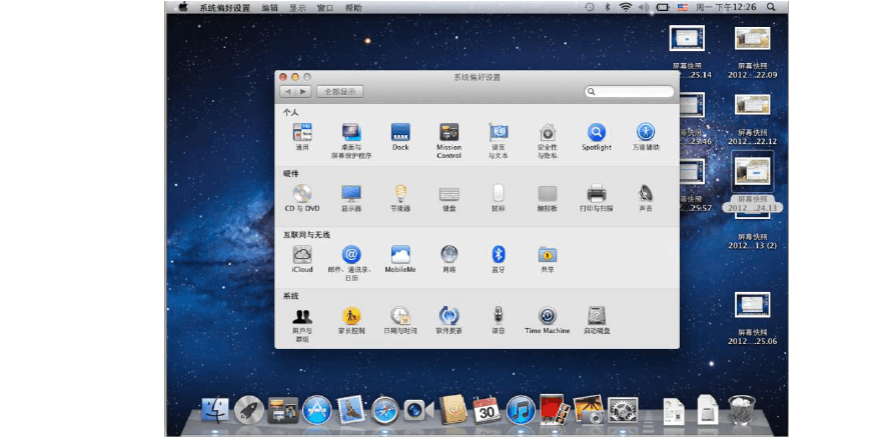Image resolution: width=893 pixels, height=437 pixels.
Task: Click the Time Machine icon in menu bar
Action: click(589, 7)
